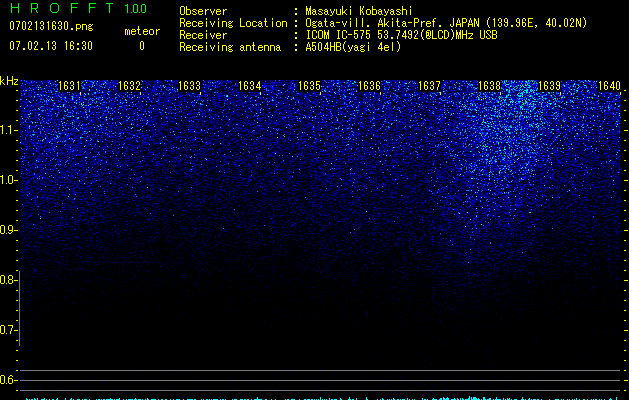Click the meteor count value 0
This screenshot has height=400, width=629.
pos(142,46)
